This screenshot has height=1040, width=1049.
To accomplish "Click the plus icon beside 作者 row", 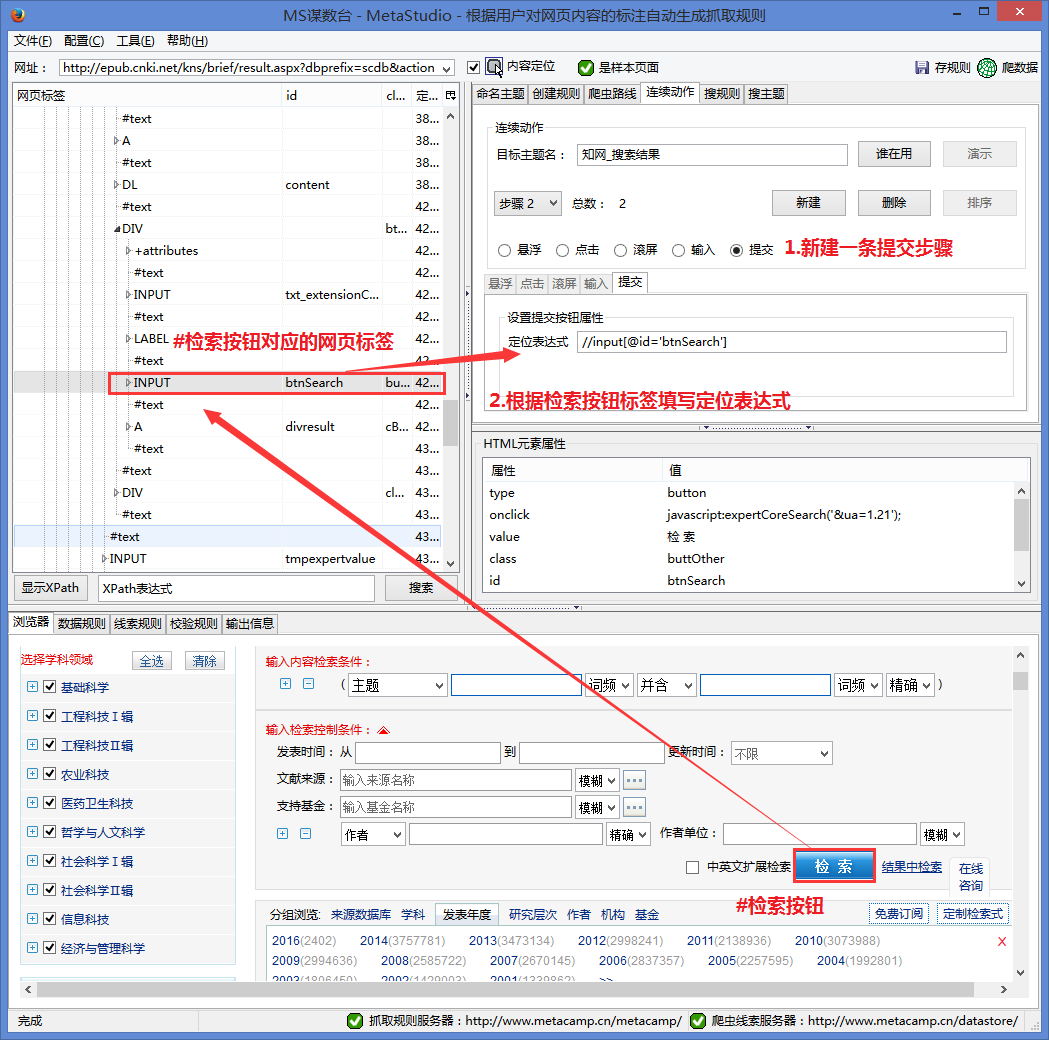I will pos(282,833).
